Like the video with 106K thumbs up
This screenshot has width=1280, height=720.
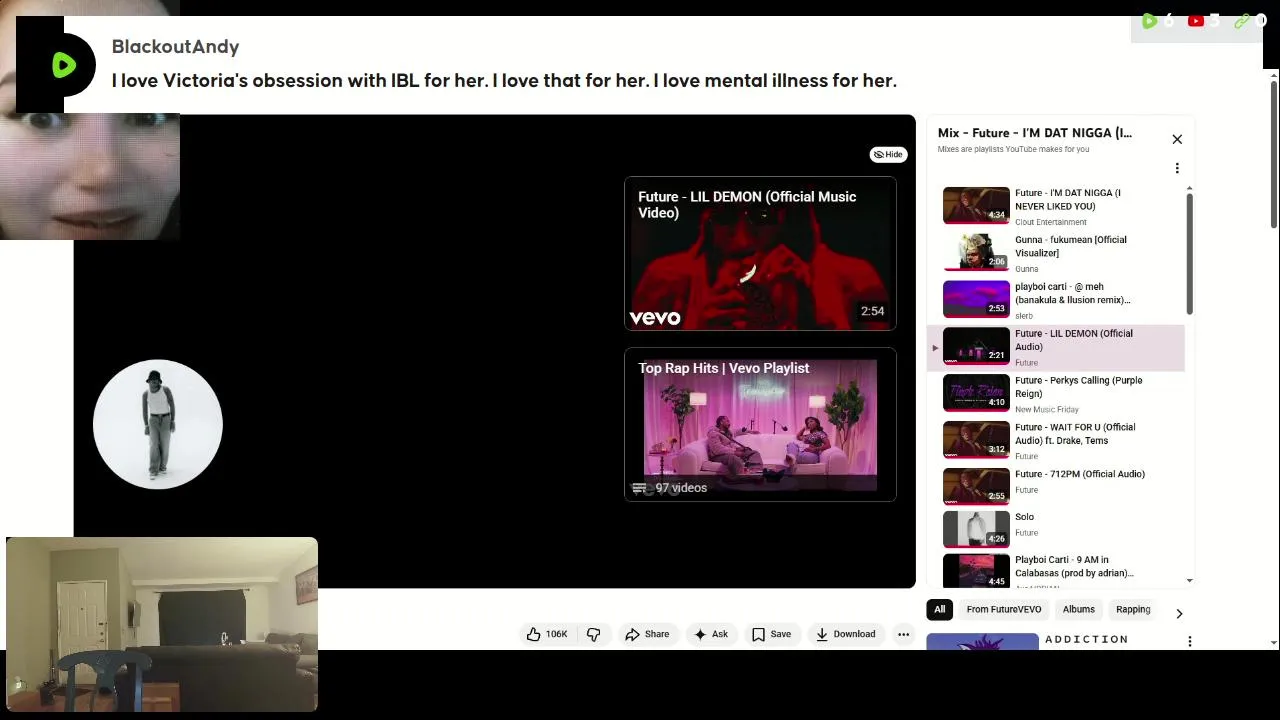coord(546,634)
